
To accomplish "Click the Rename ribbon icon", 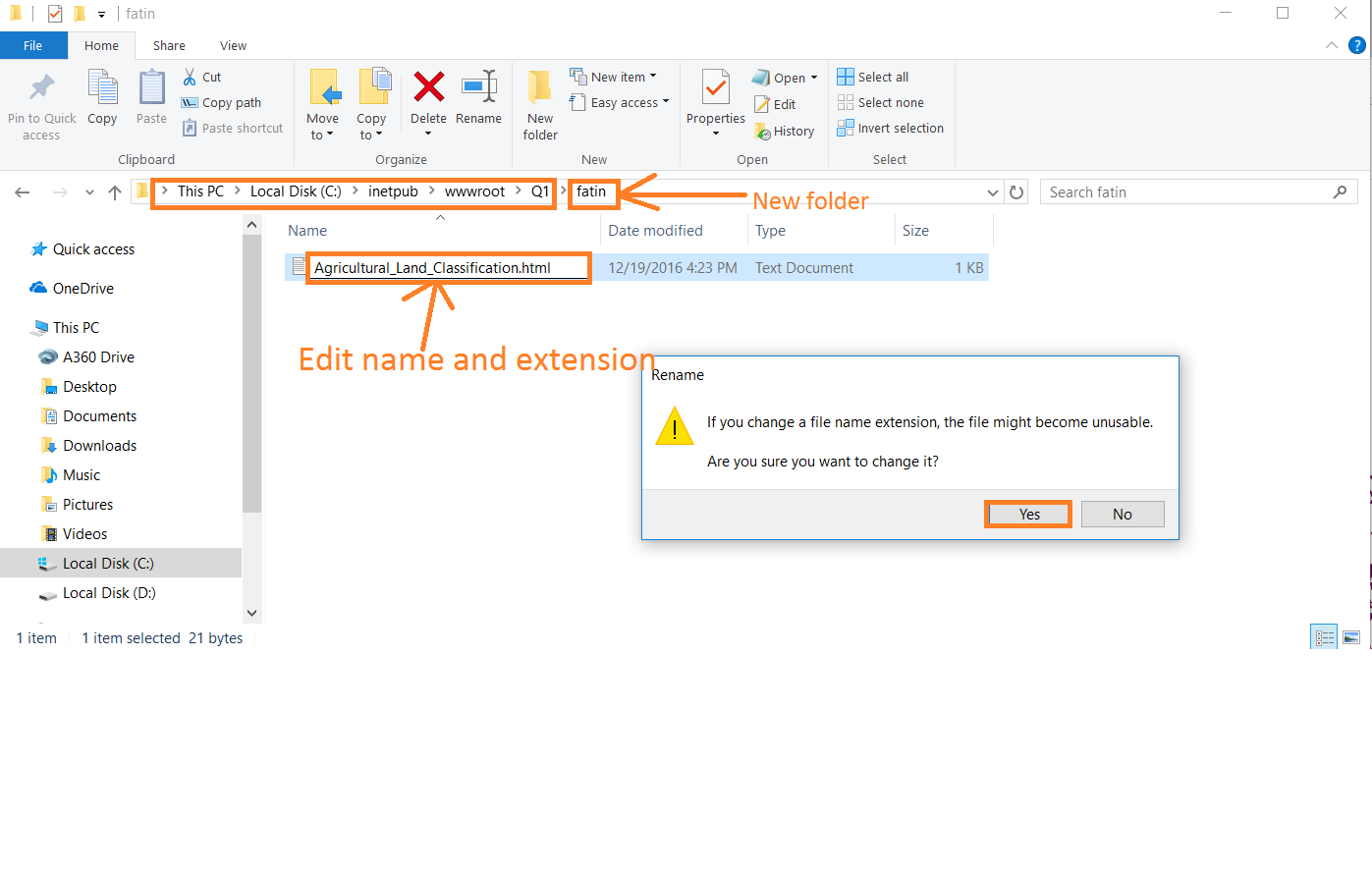I will click(479, 86).
